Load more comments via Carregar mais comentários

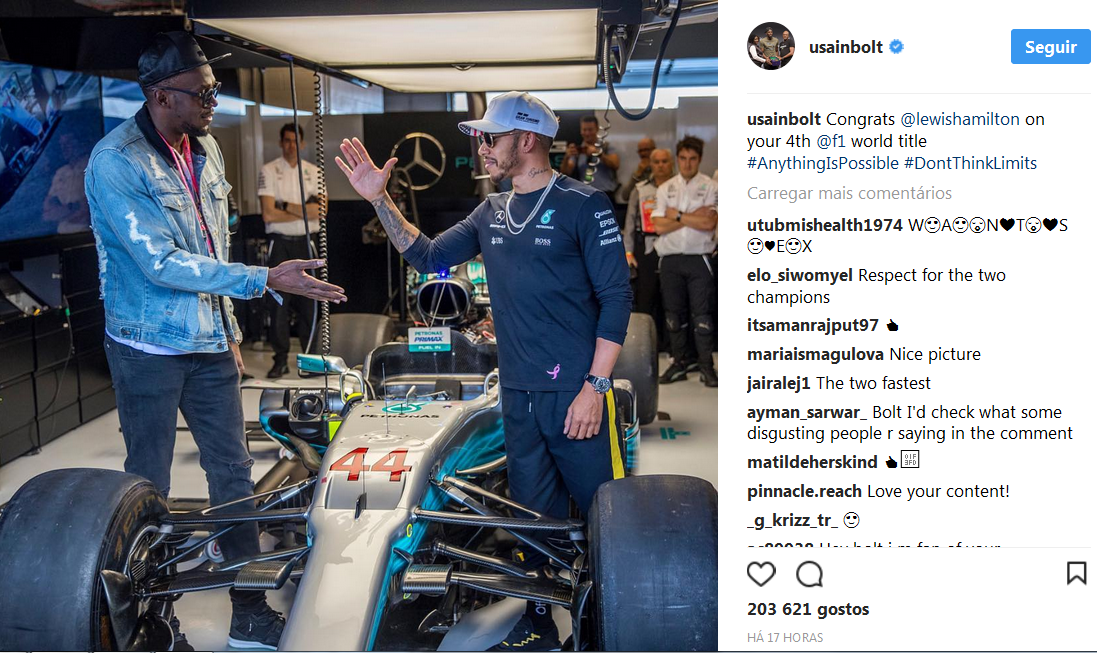click(849, 193)
